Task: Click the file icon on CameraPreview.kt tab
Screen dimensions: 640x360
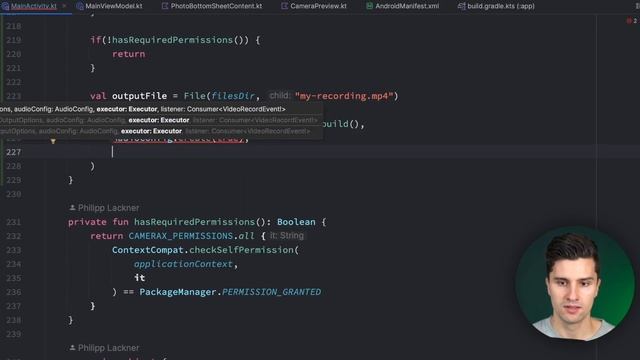Action: (284, 6)
